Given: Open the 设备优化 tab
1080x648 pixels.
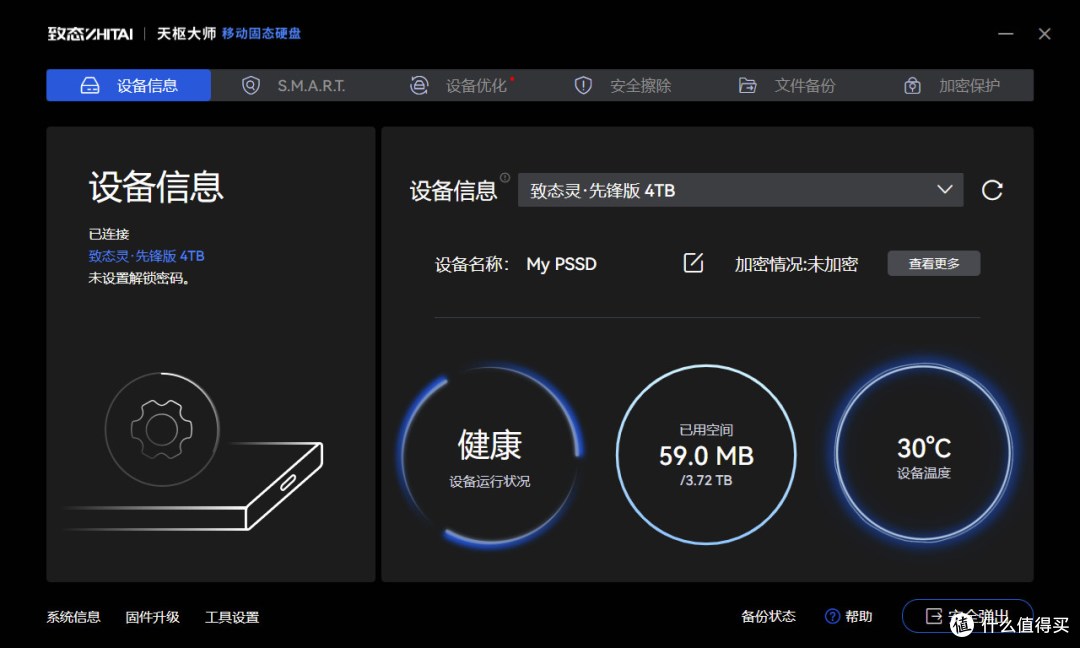Looking at the screenshot, I should click(458, 85).
